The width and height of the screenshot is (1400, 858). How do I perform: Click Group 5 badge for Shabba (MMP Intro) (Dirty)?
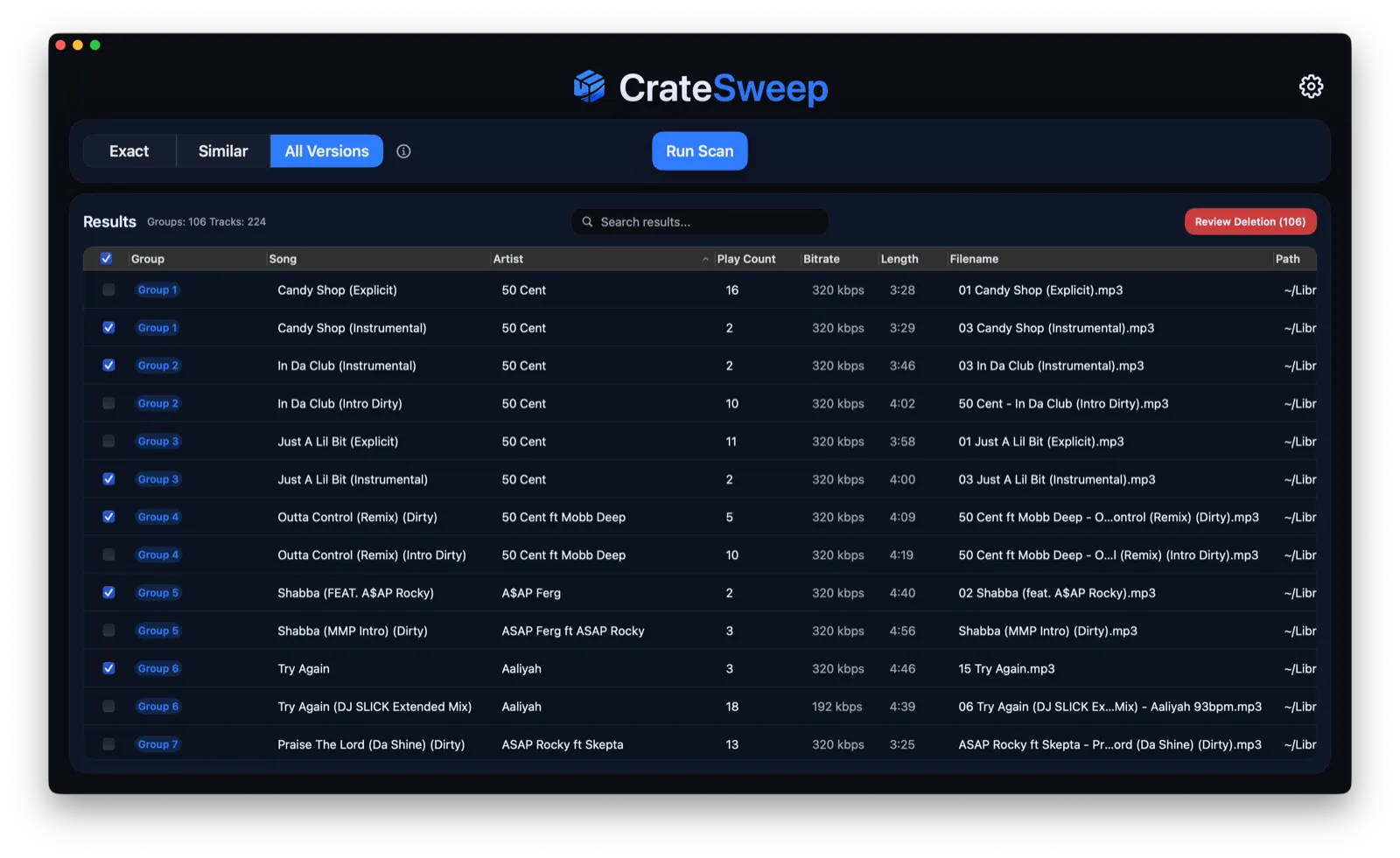click(157, 631)
